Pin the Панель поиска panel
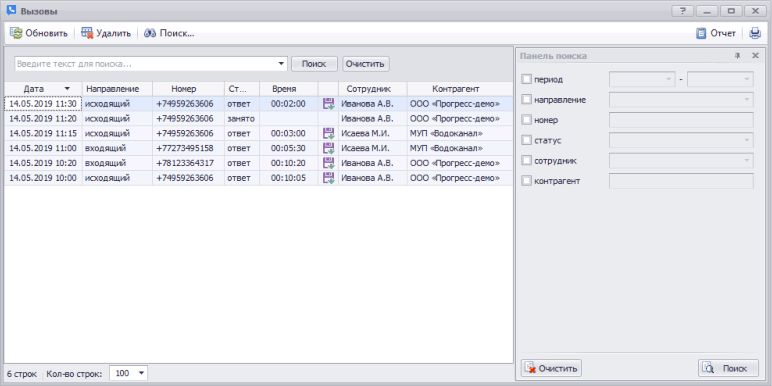The width and height of the screenshot is (772, 386). [738, 56]
